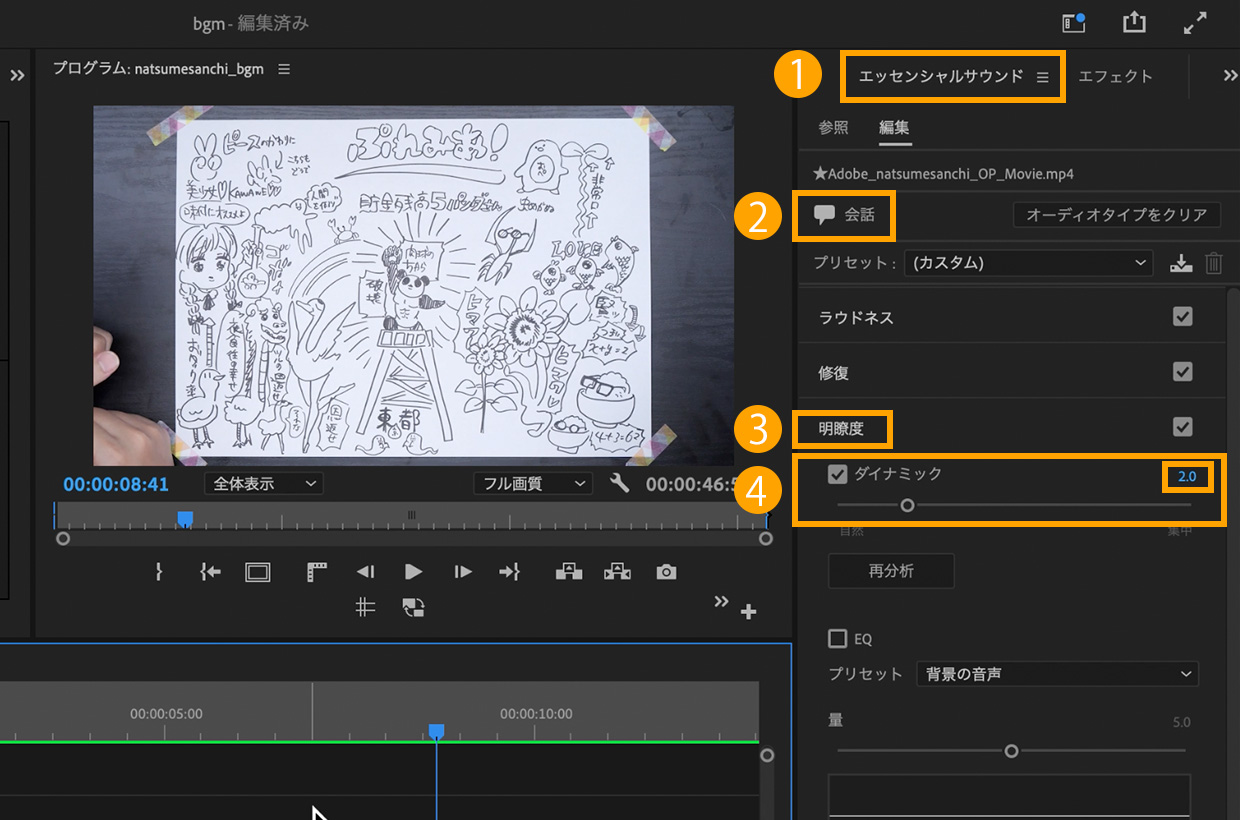The width and height of the screenshot is (1240, 820).
Task: Expand hidden panels right of エフェクト tab
Action: coord(1230,76)
